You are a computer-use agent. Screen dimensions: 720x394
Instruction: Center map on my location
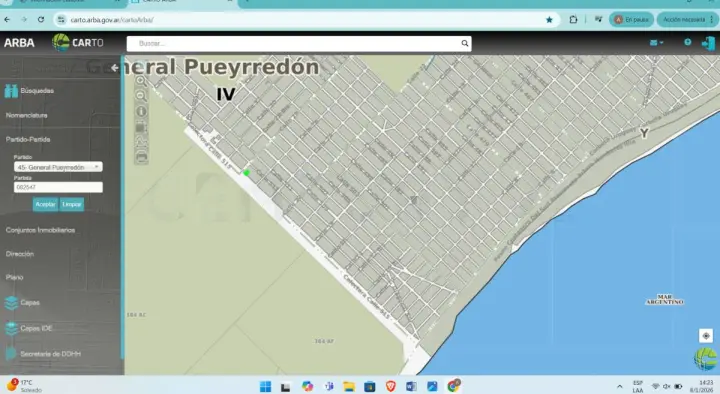click(x=706, y=336)
